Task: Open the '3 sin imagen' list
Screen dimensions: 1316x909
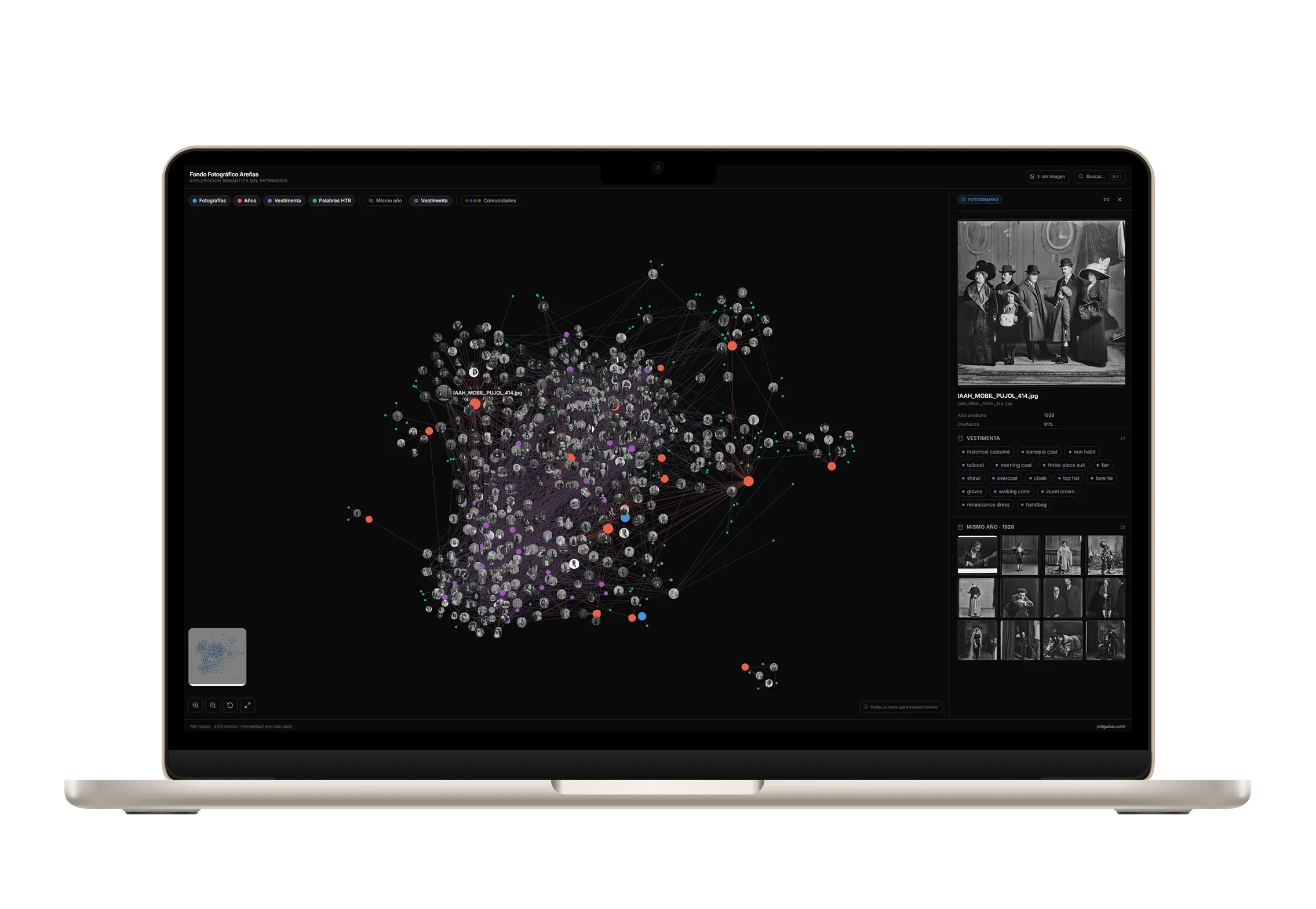Action: coord(1047,176)
